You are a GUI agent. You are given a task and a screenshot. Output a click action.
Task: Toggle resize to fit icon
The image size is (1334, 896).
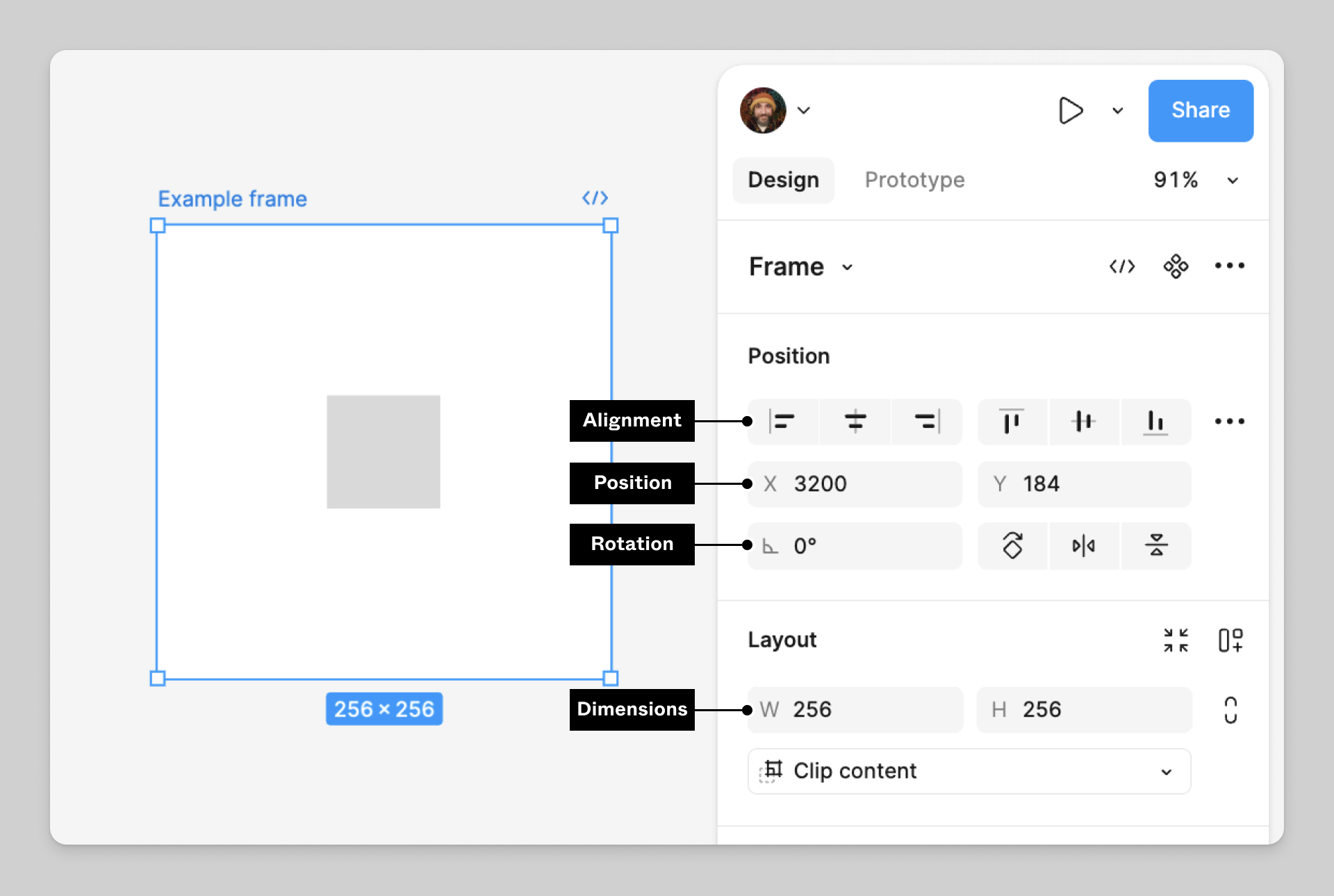point(1176,640)
